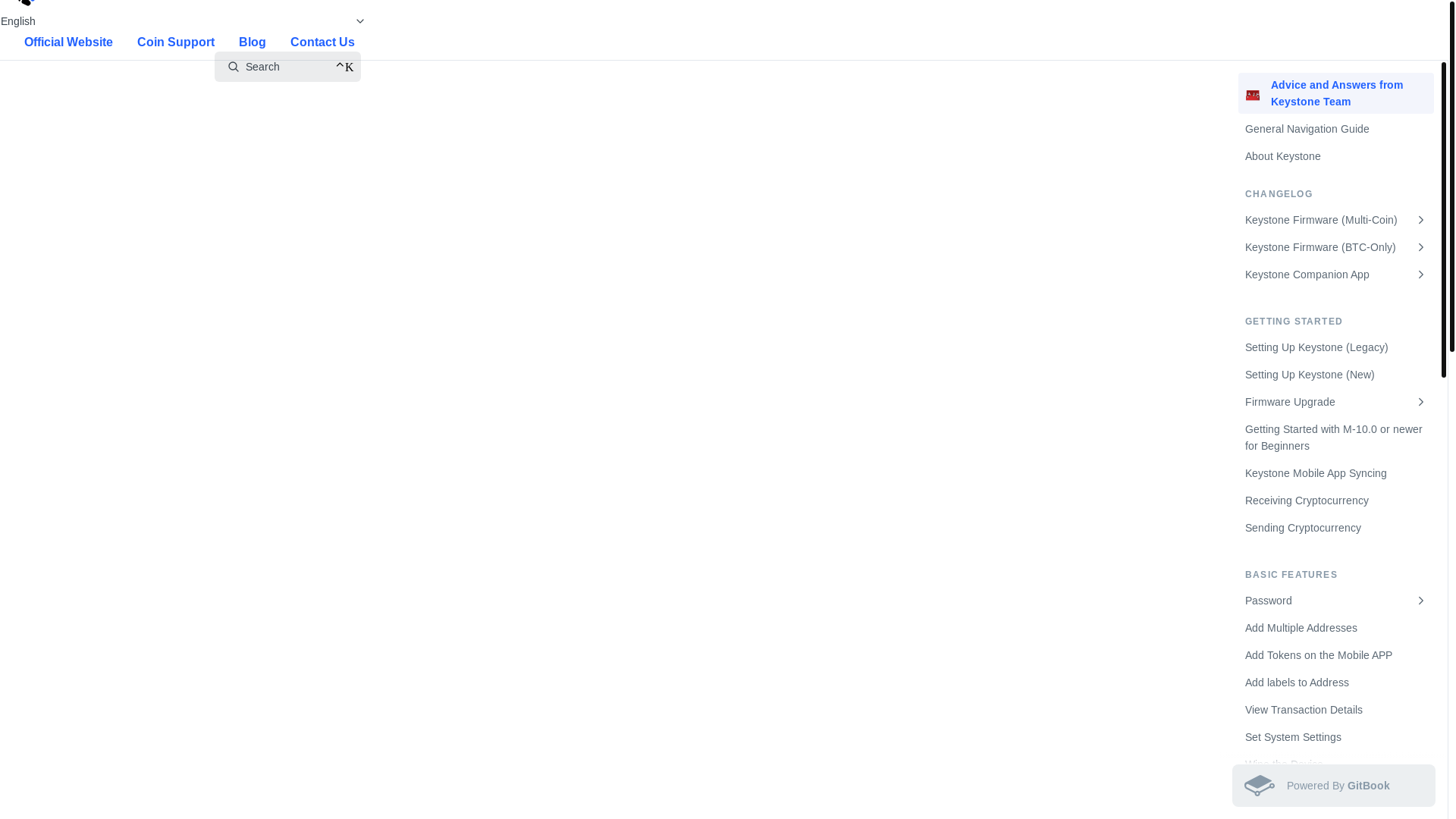Screen dimensions: 1456x819
Task: Click the GitBook logo icon
Action: click(x=1260, y=786)
